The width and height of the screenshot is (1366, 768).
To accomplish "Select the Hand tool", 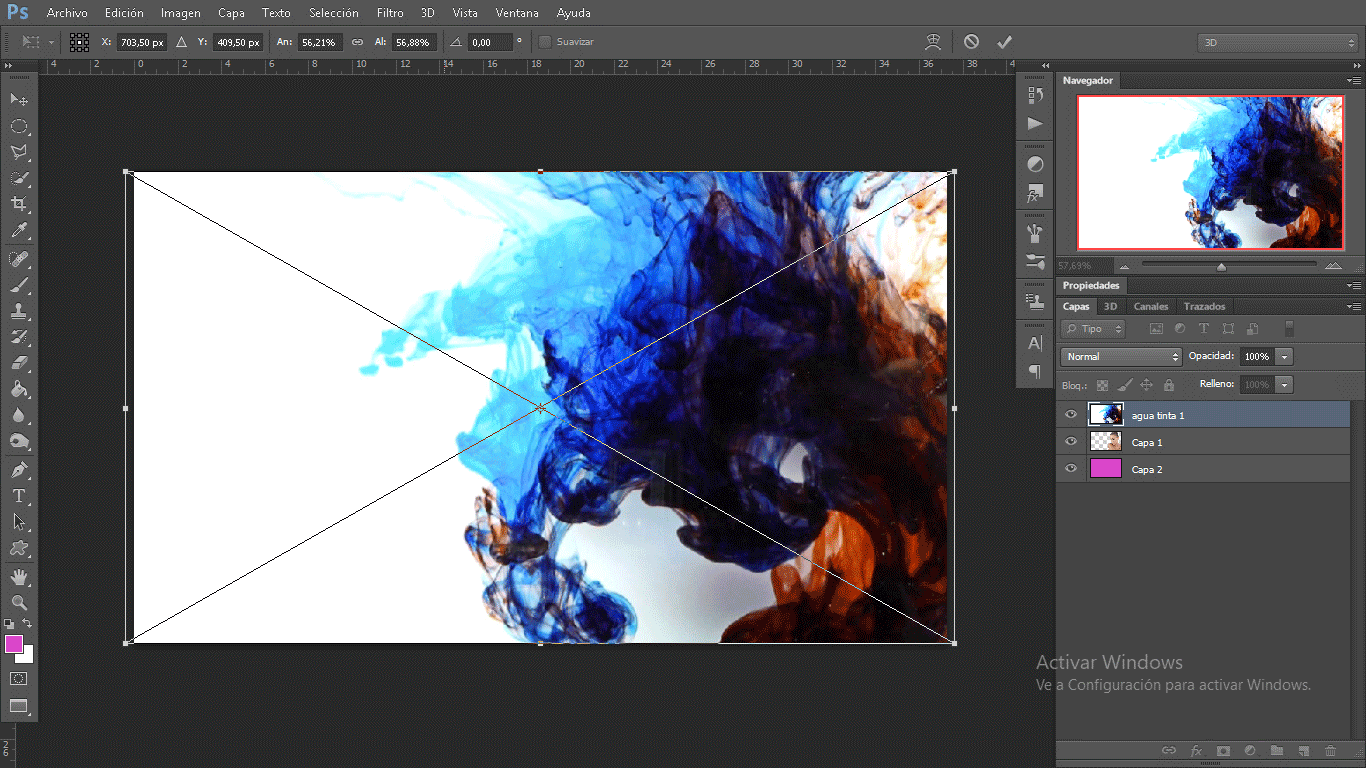I will (x=19, y=576).
